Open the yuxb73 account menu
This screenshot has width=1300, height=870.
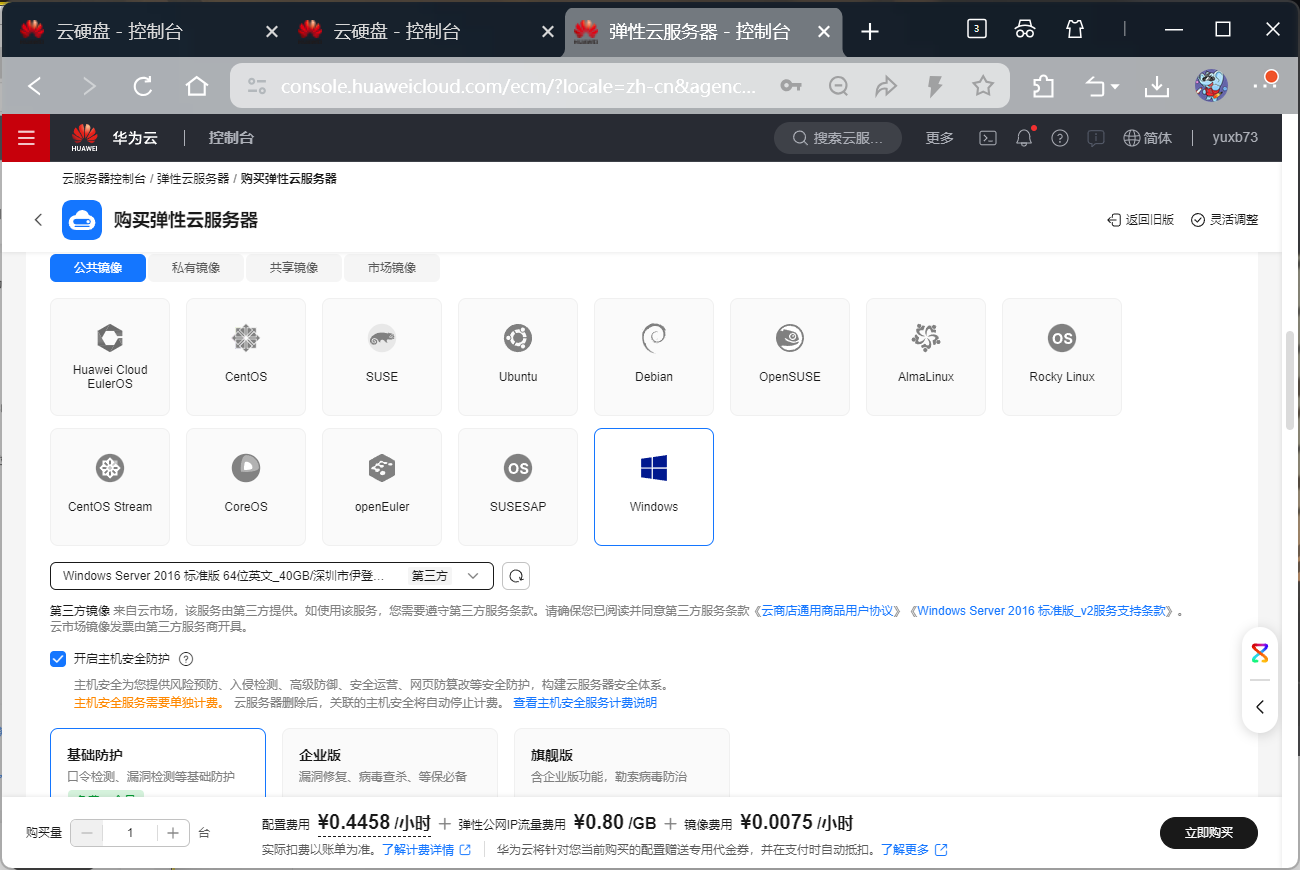click(1235, 138)
